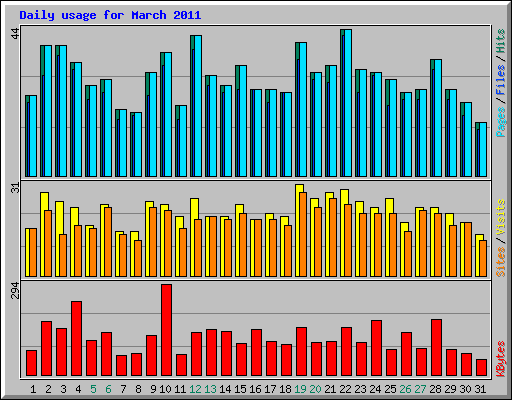Image resolution: width=512 pixels, height=400 pixels.
Task: Click day label 7 on the axis
Action: (123, 389)
